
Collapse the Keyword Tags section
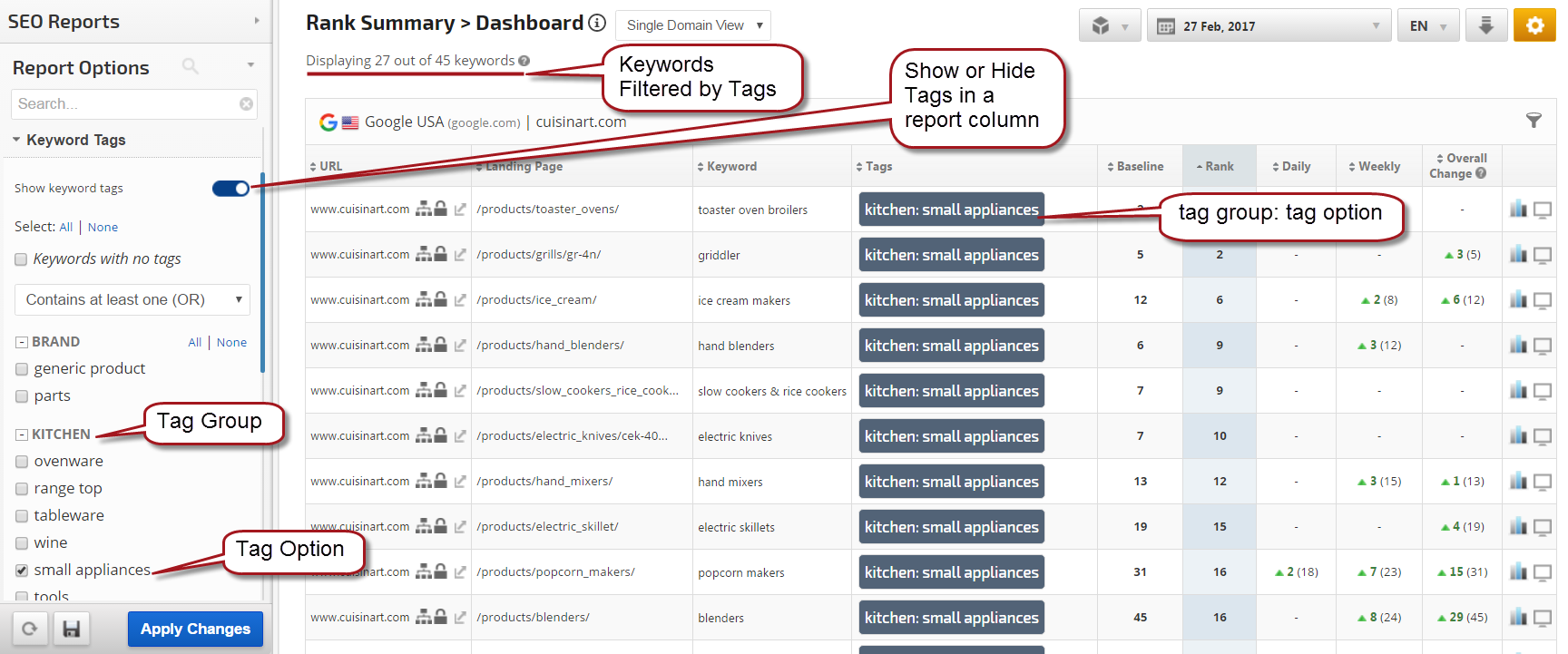coord(16,140)
